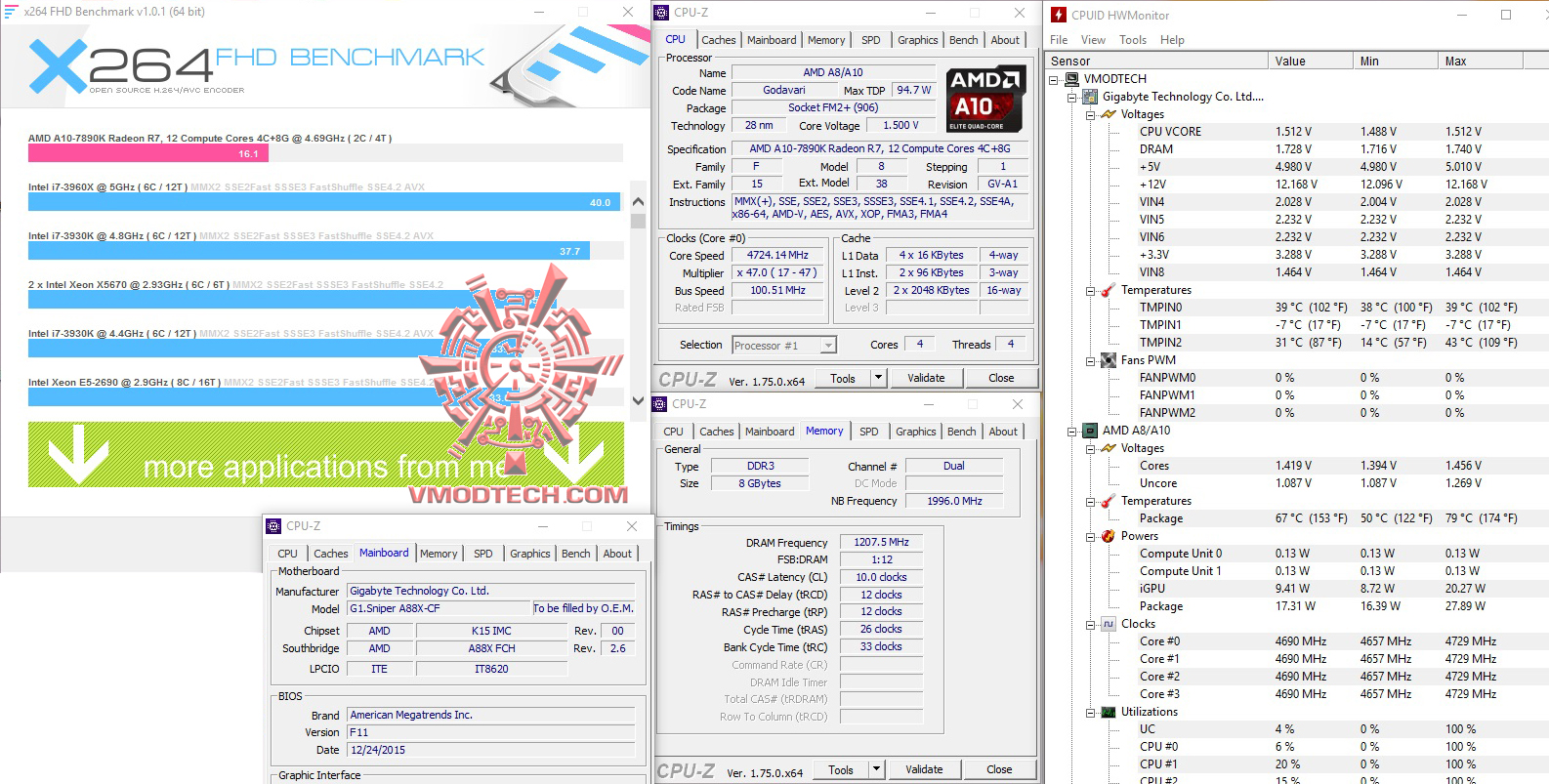
Task: Click the Value column header in HWMonitor
Action: click(x=1310, y=61)
